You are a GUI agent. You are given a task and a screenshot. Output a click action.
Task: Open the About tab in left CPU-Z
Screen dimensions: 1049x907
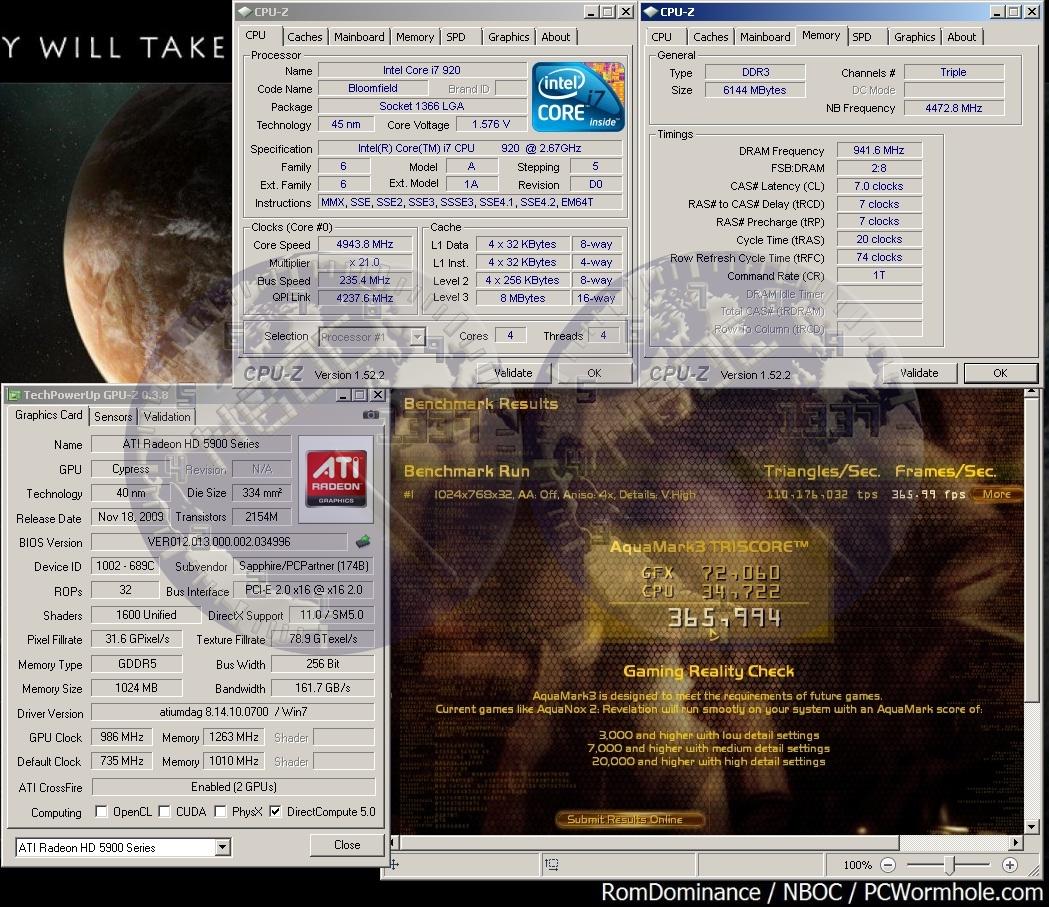[x=555, y=37]
